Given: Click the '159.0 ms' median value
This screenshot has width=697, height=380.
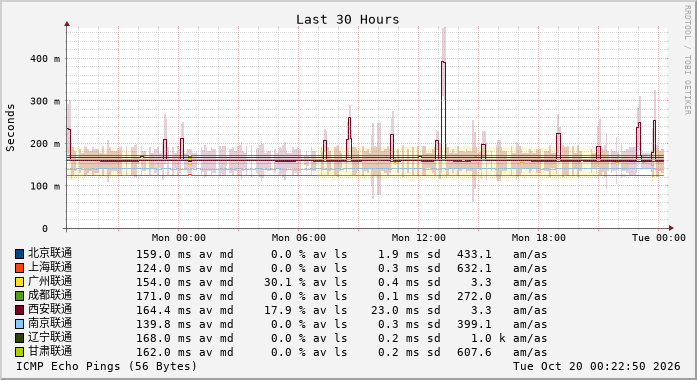Looking at the screenshot, I should pyautogui.click(x=164, y=254).
